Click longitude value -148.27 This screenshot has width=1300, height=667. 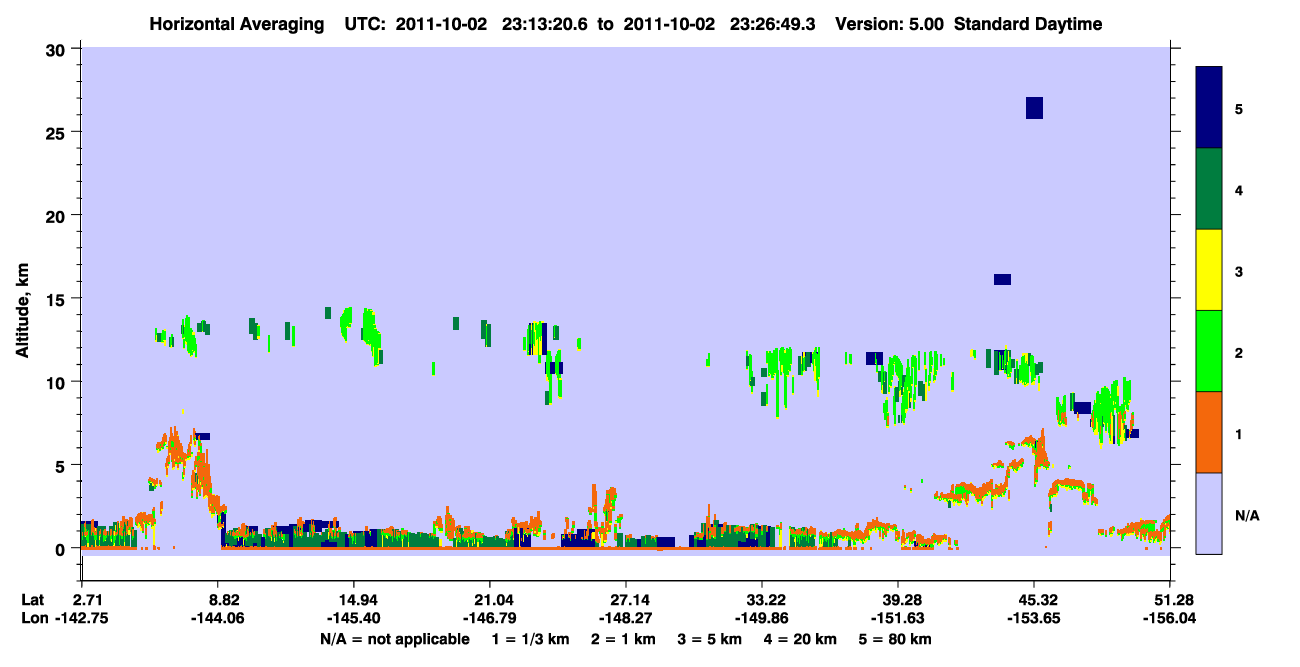pyautogui.click(x=625, y=618)
